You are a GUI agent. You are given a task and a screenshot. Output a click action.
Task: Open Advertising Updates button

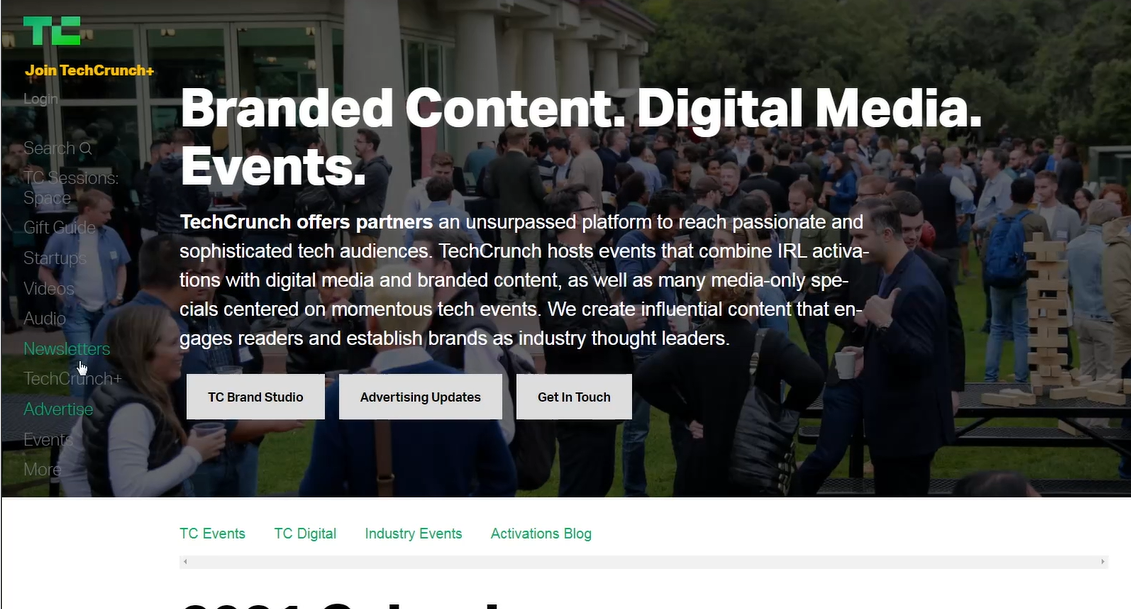421,397
